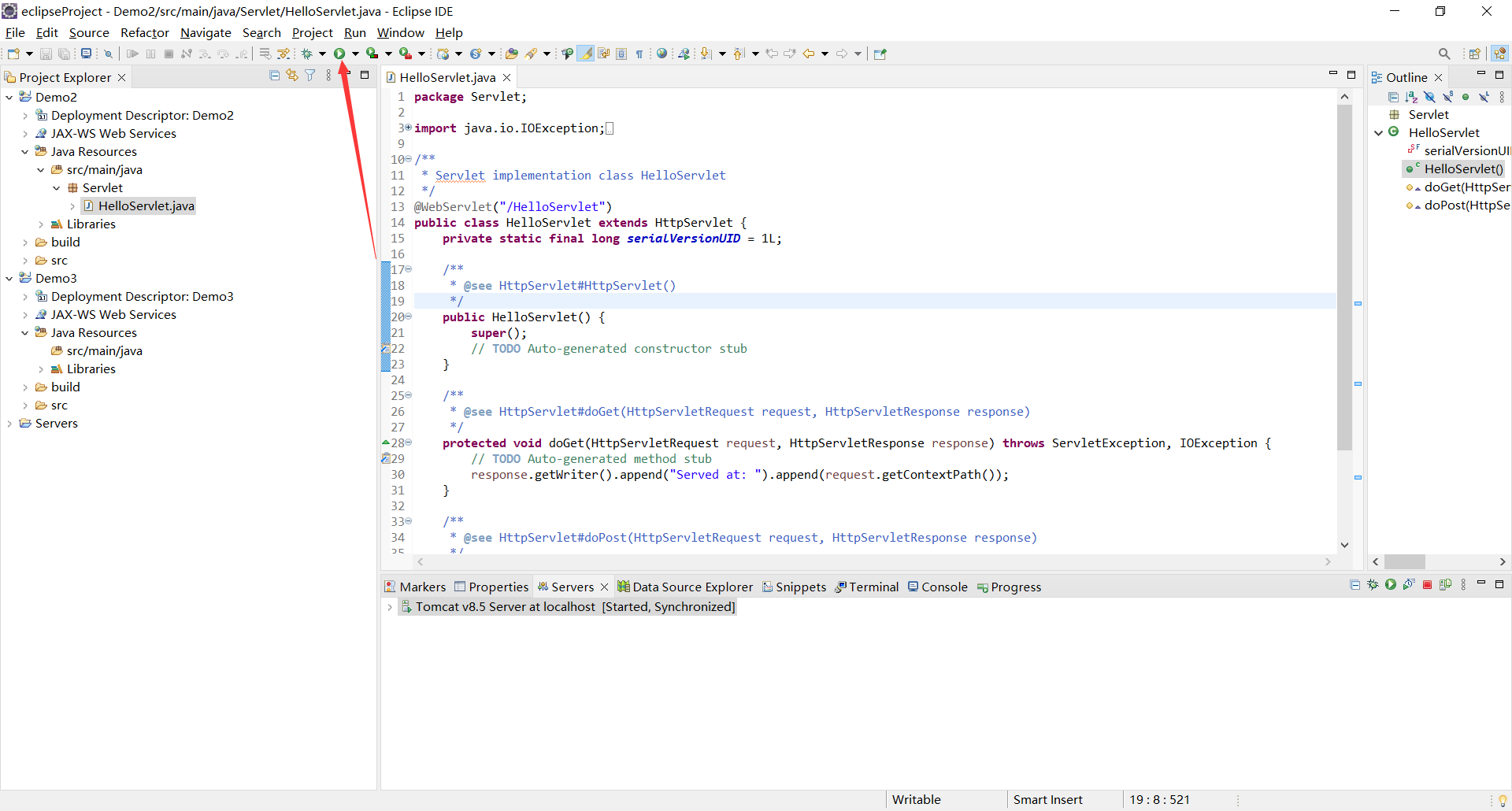Open the Servers view menu dots
The height and width of the screenshot is (811, 1512).
[1463, 585]
